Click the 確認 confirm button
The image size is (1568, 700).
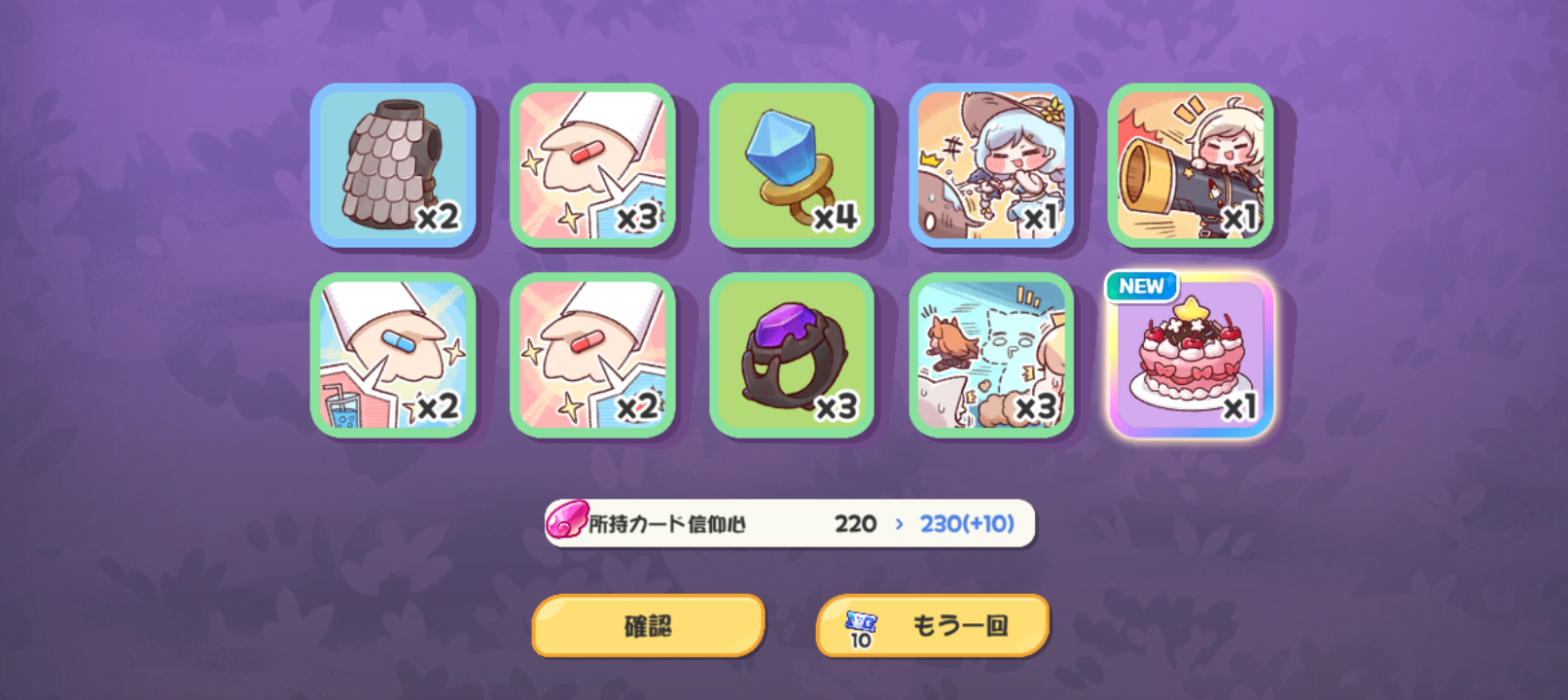point(649,626)
